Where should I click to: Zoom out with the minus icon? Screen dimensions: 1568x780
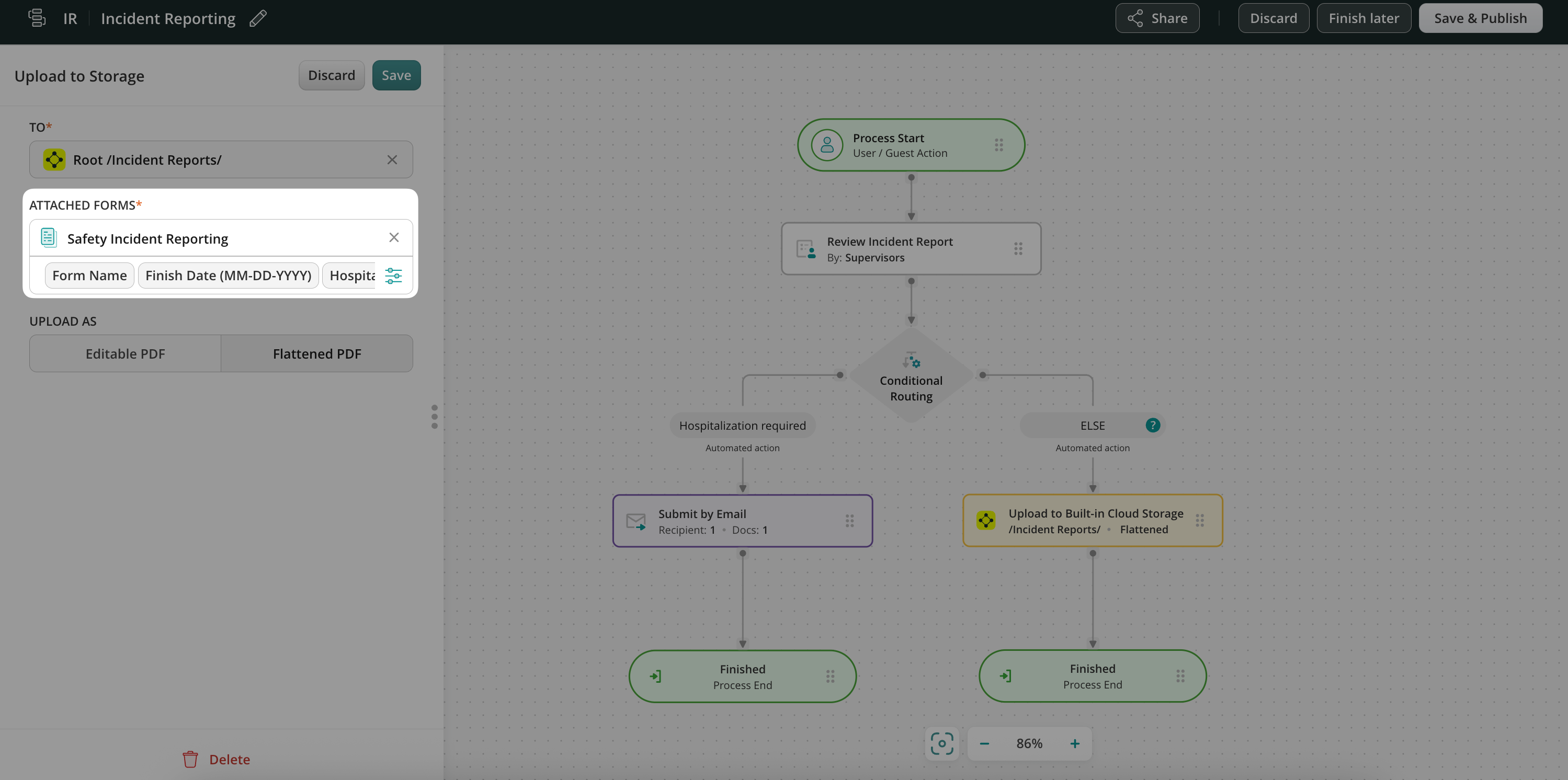984,743
